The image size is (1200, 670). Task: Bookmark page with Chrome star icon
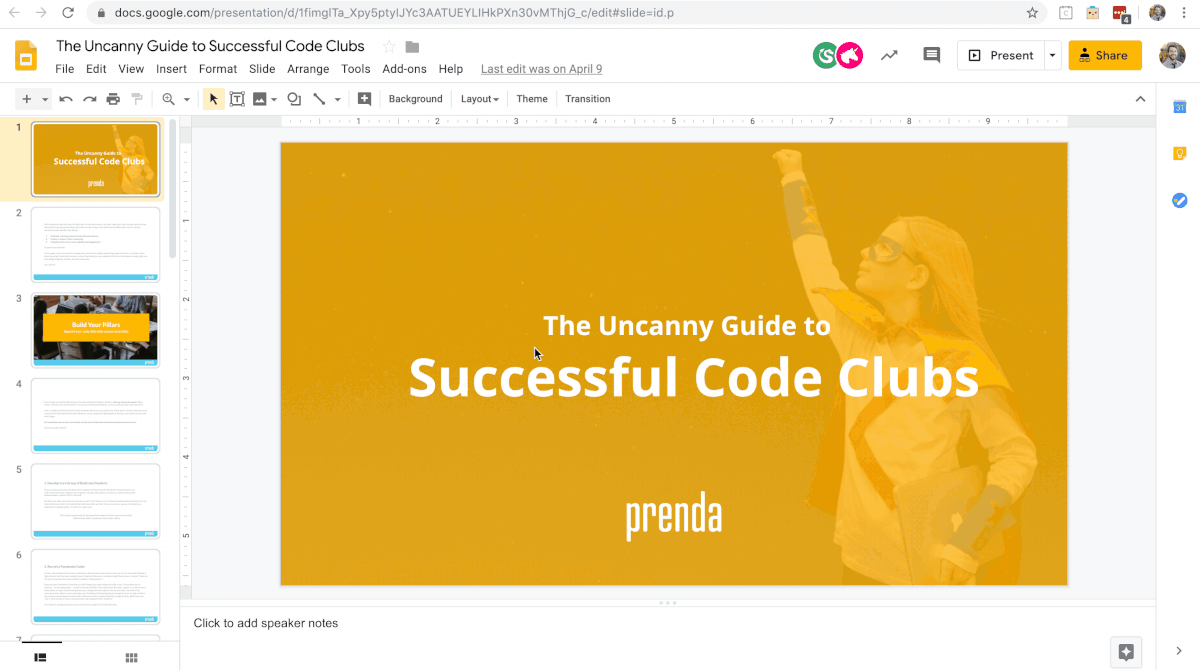point(1032,13)
